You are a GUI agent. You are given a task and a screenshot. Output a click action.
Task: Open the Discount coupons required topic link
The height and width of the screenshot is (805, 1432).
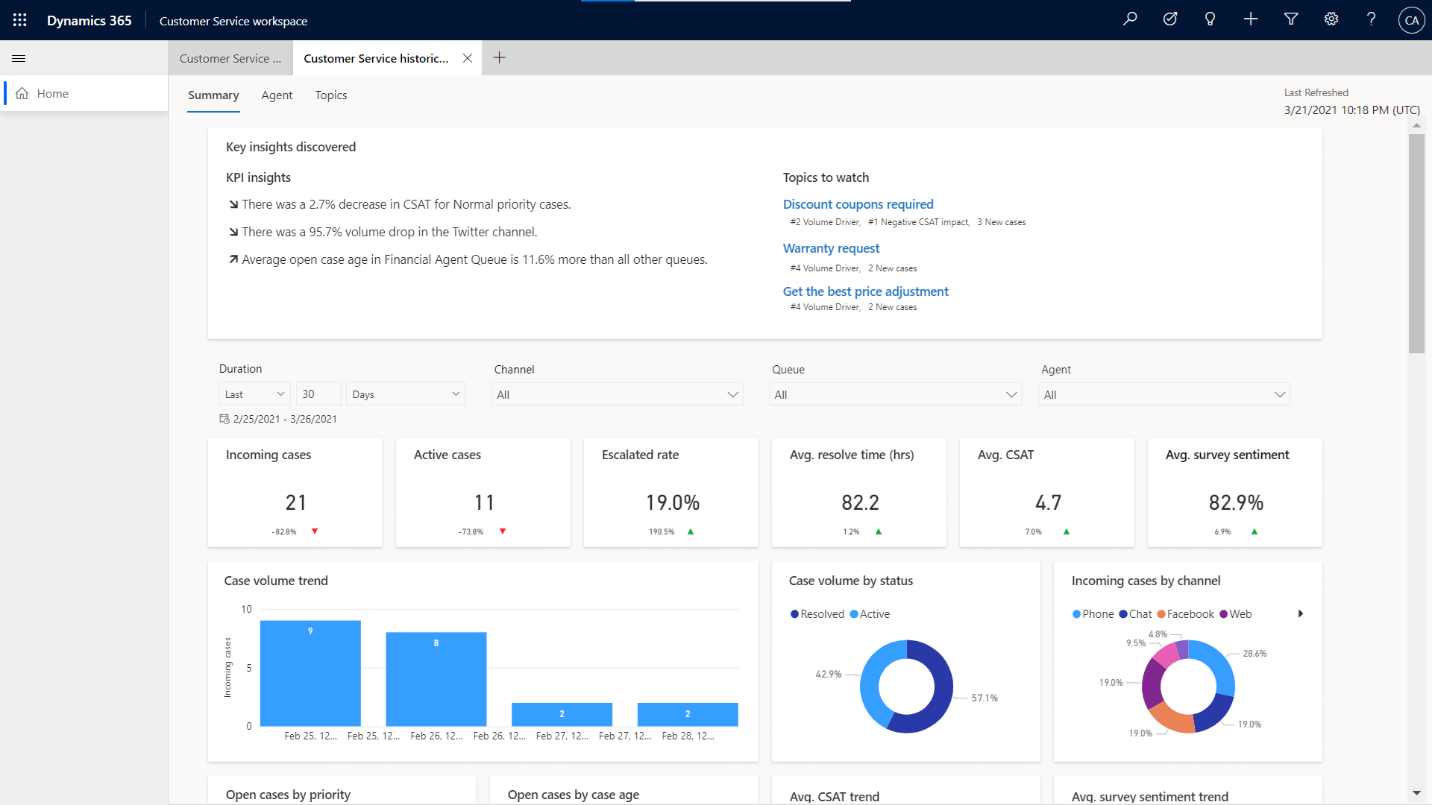pos(858,204)
